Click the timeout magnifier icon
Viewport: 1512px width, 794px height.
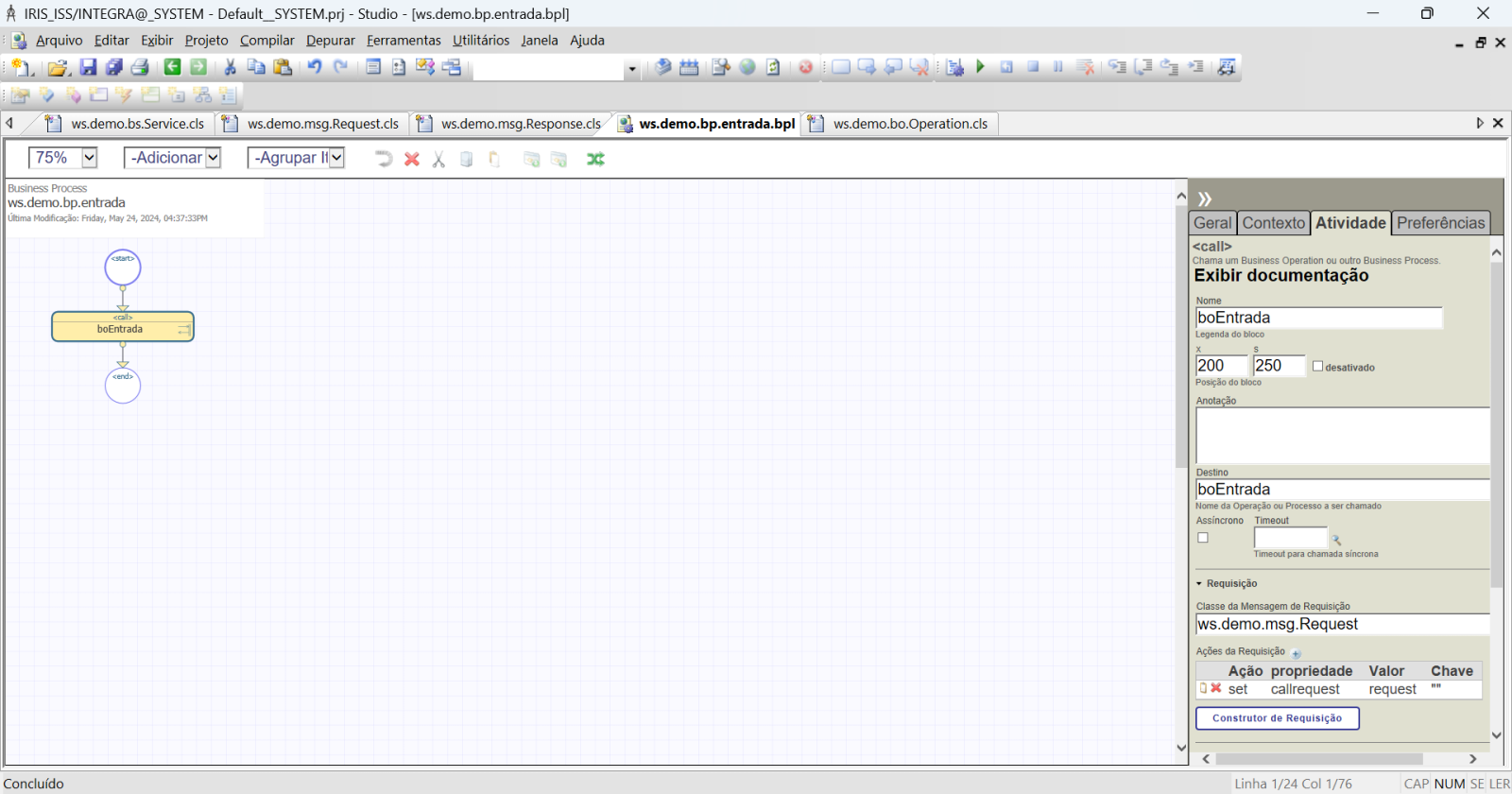point(1336,540)
